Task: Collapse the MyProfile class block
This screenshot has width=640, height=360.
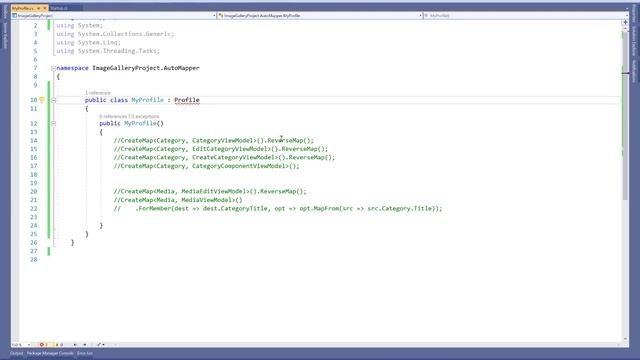Action: click(53, 100)
